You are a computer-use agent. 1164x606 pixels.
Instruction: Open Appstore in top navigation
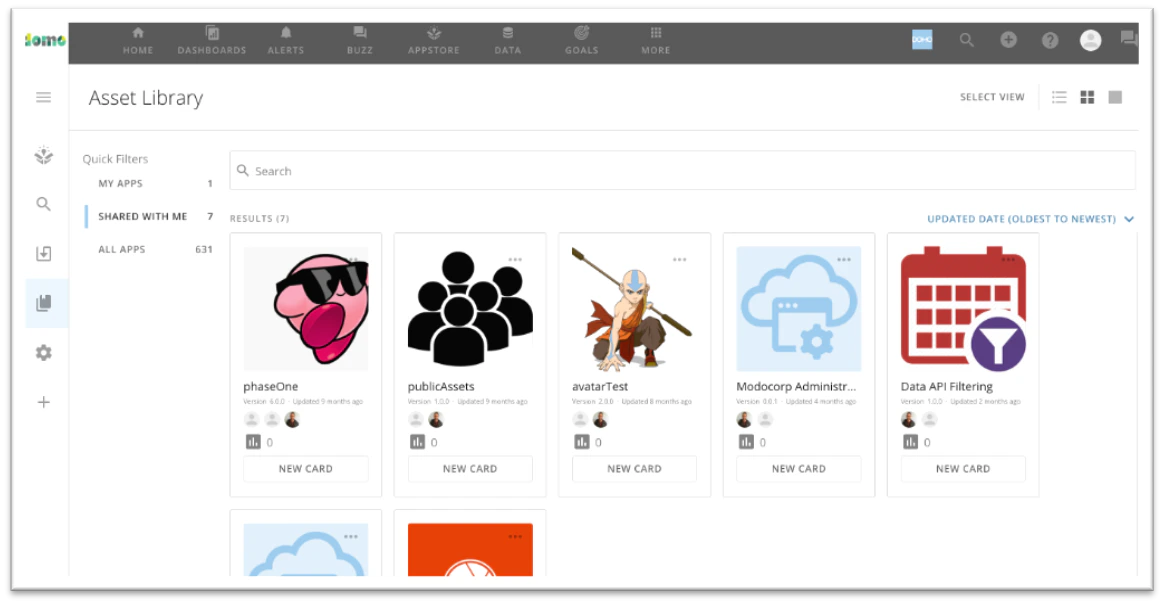(434, 41)
